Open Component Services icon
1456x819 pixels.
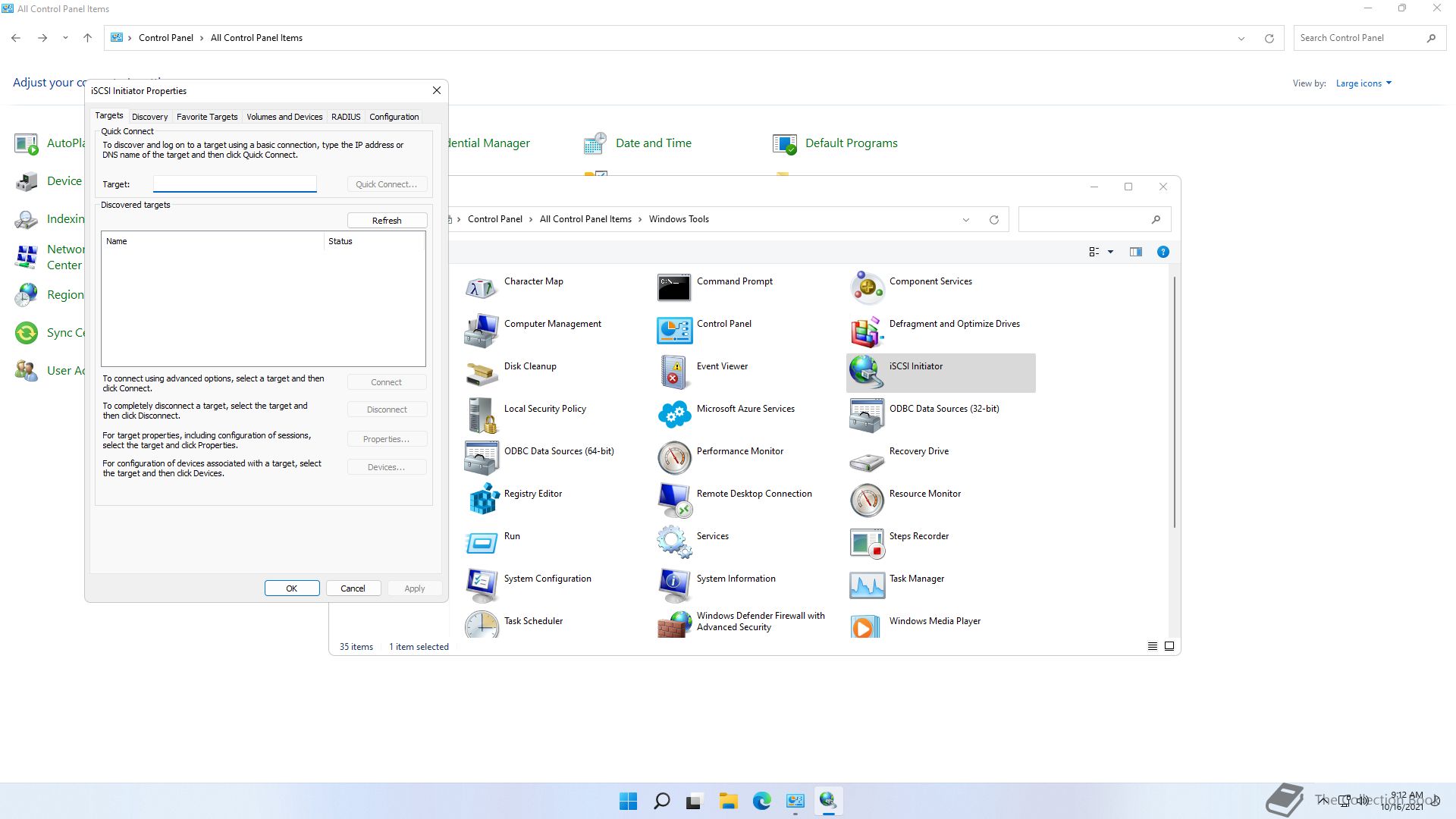tap(867, 288)
